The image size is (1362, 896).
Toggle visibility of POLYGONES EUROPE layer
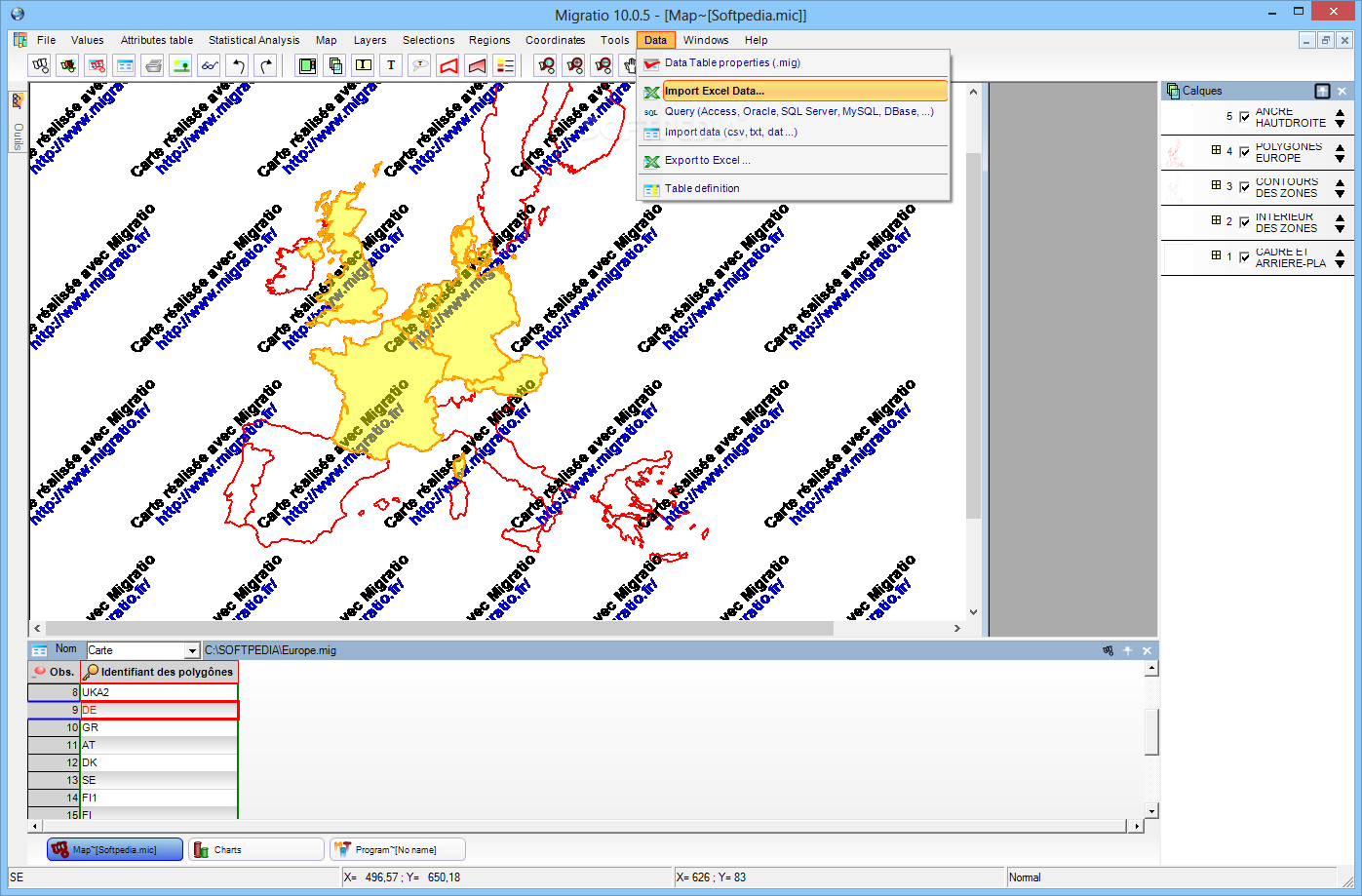click(1244, 152)
